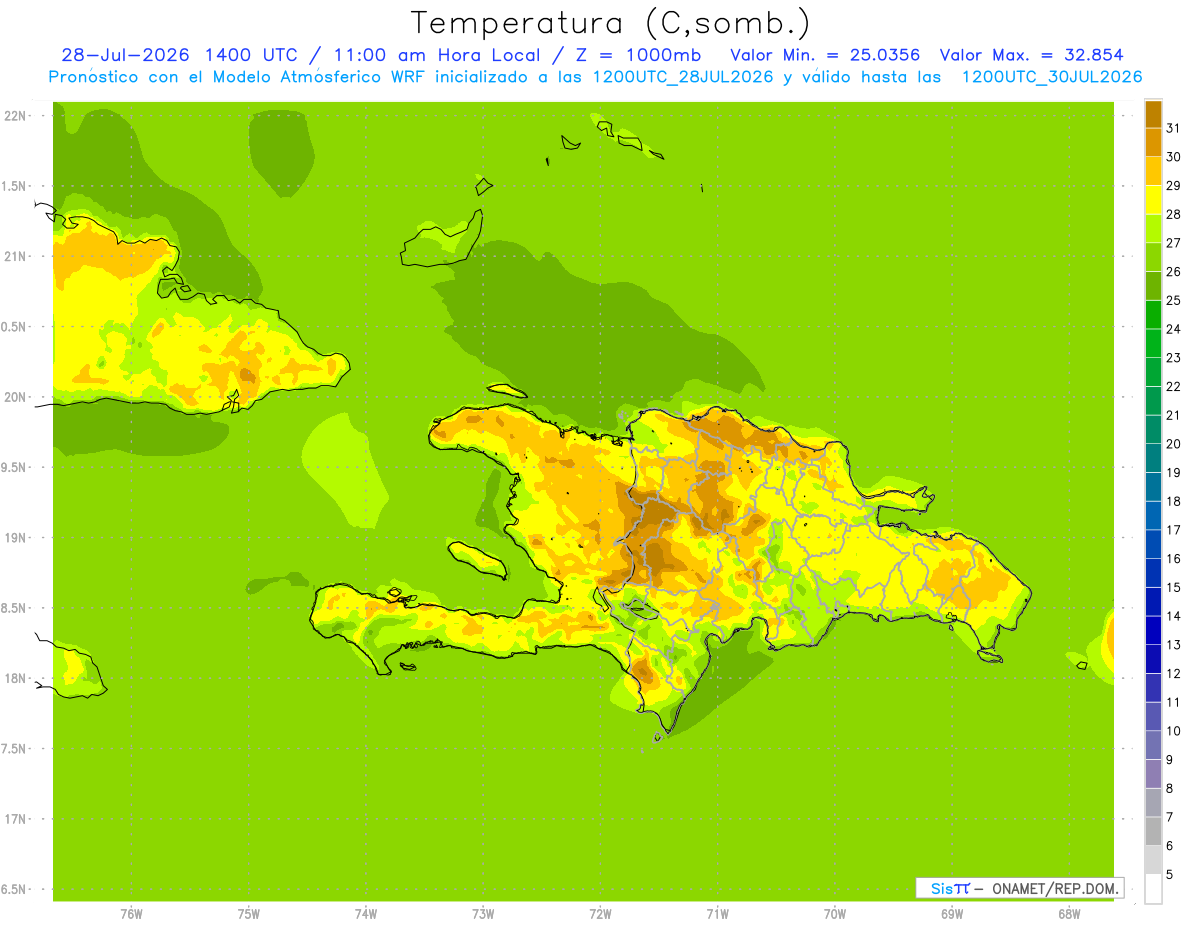Click the colorbar label "10"
The width and height of the screenshot is (1200, 927).
tap(1173, 731)
